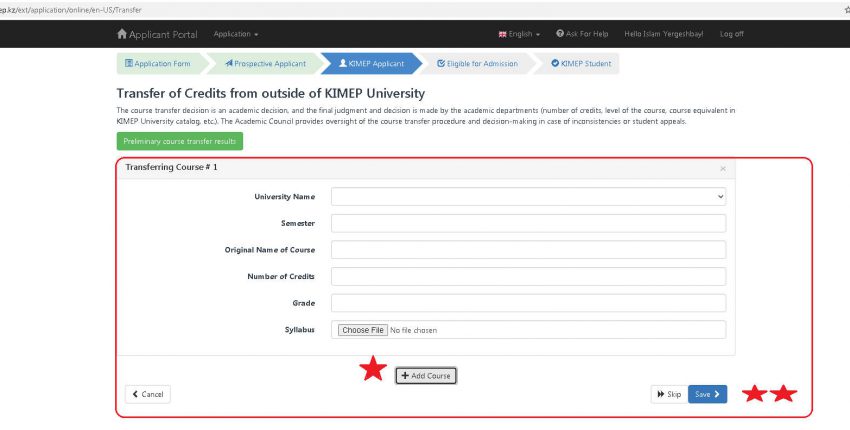The image size is (850, 430).
Task: Go to the KIMEP Student step
Action: coord(581,63)
